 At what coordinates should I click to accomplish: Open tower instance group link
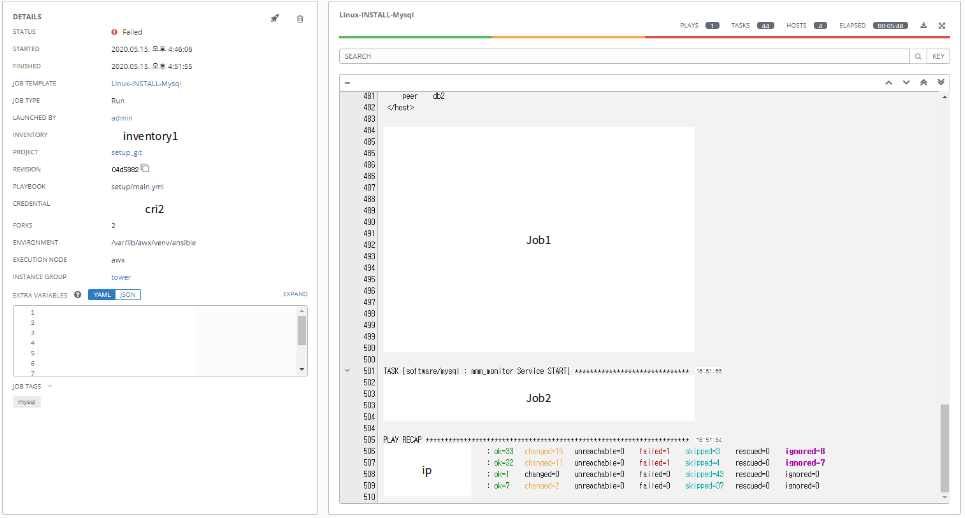click(121, 277)
